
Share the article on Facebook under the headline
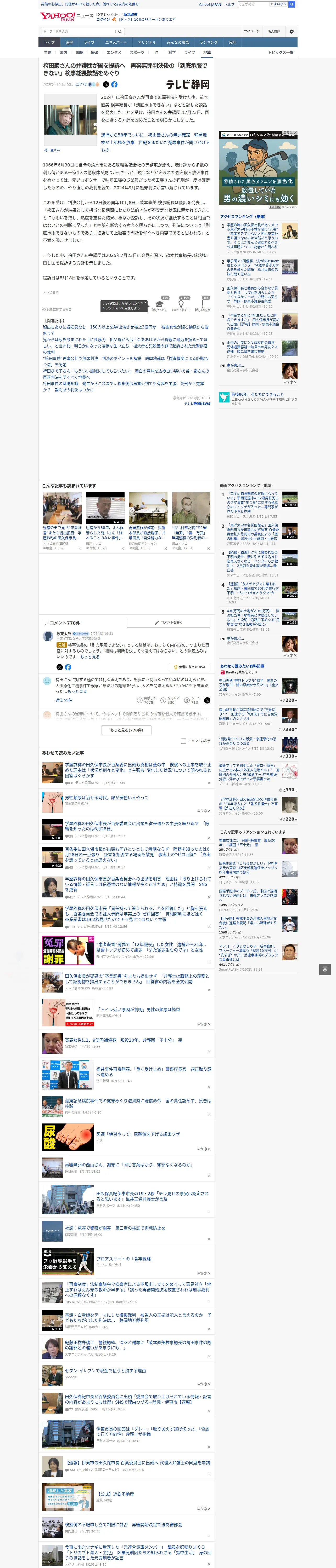[114, 85]
